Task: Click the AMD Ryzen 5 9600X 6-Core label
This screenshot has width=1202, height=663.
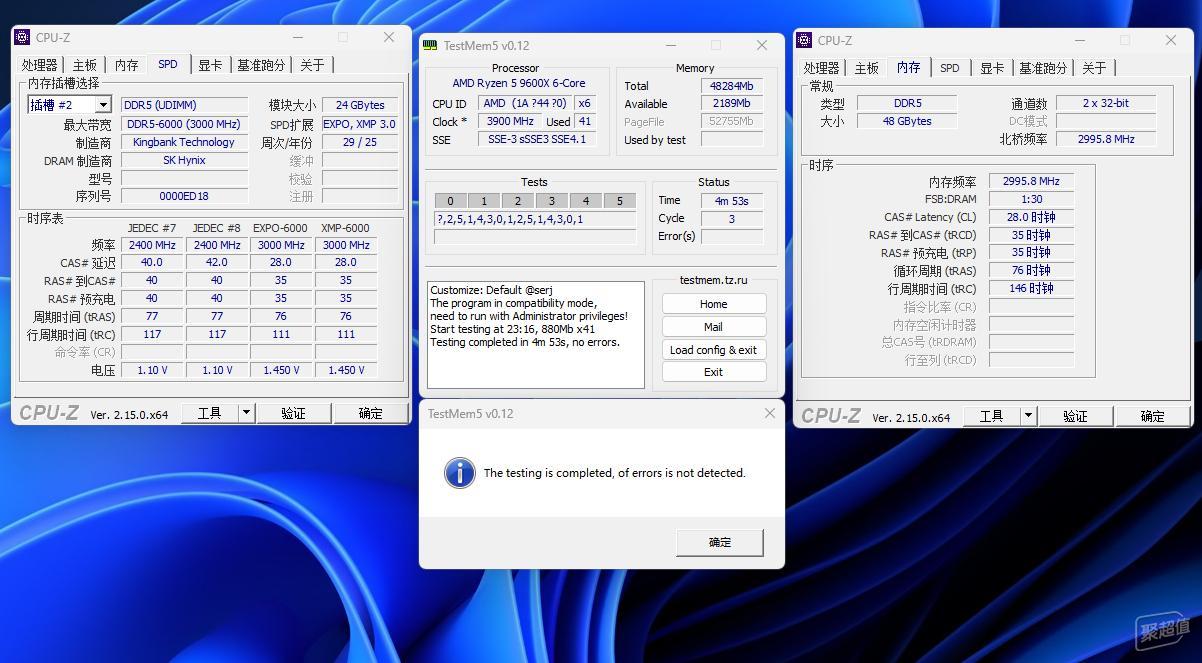Action: coord(519,83)
